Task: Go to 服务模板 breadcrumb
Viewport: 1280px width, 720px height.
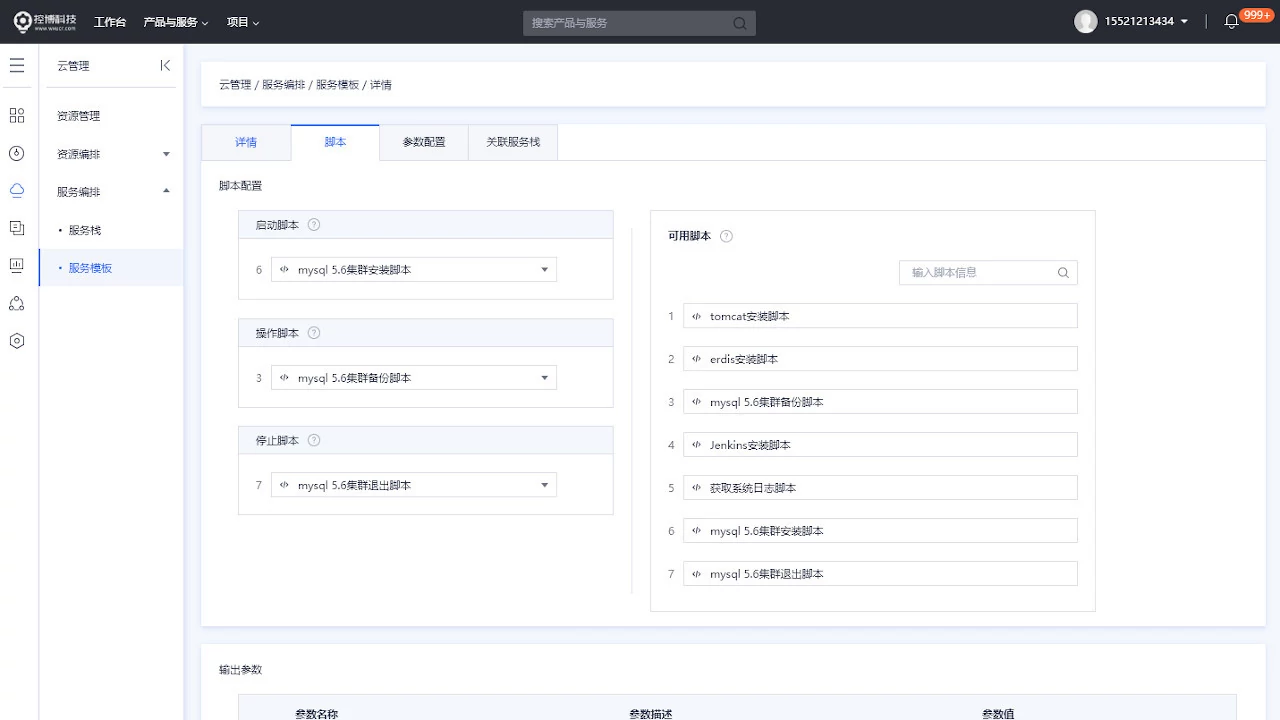Action: click(x=337, y=85)
